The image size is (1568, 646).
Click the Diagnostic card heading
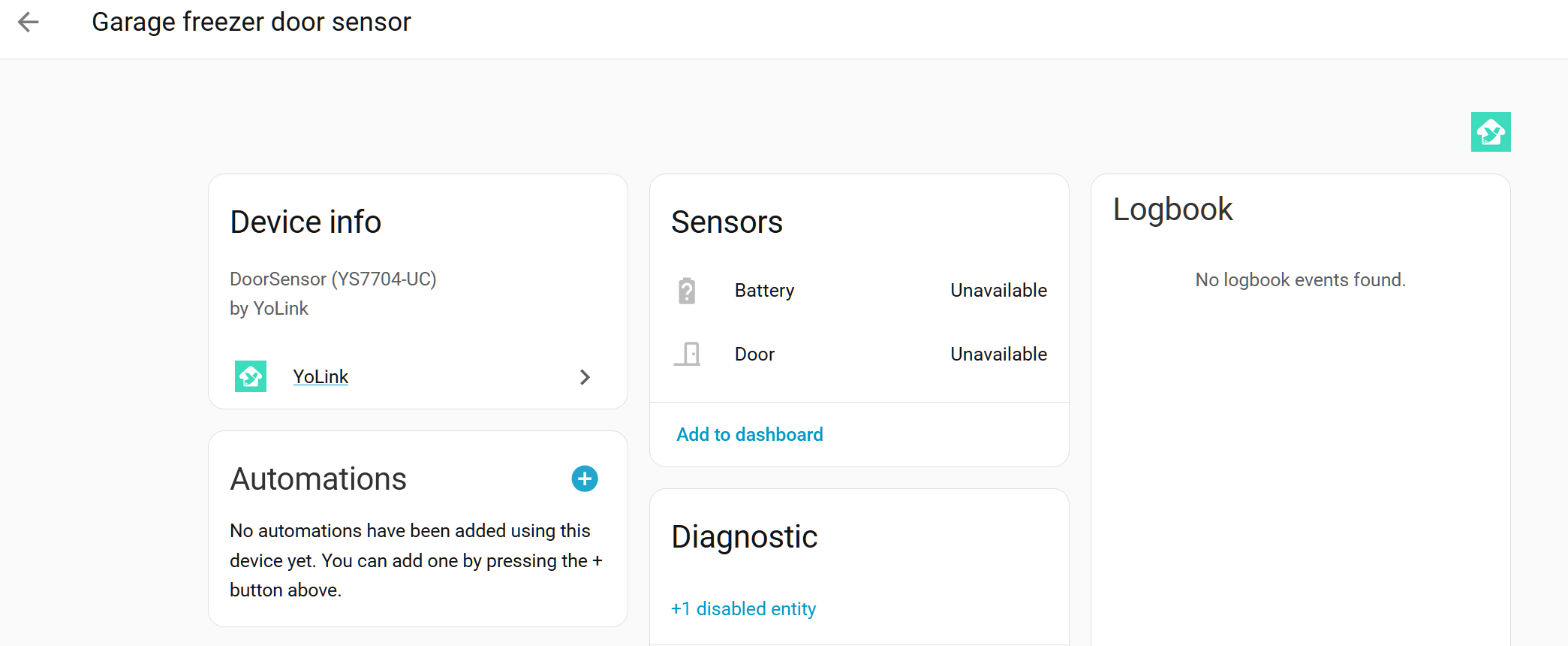744,537
